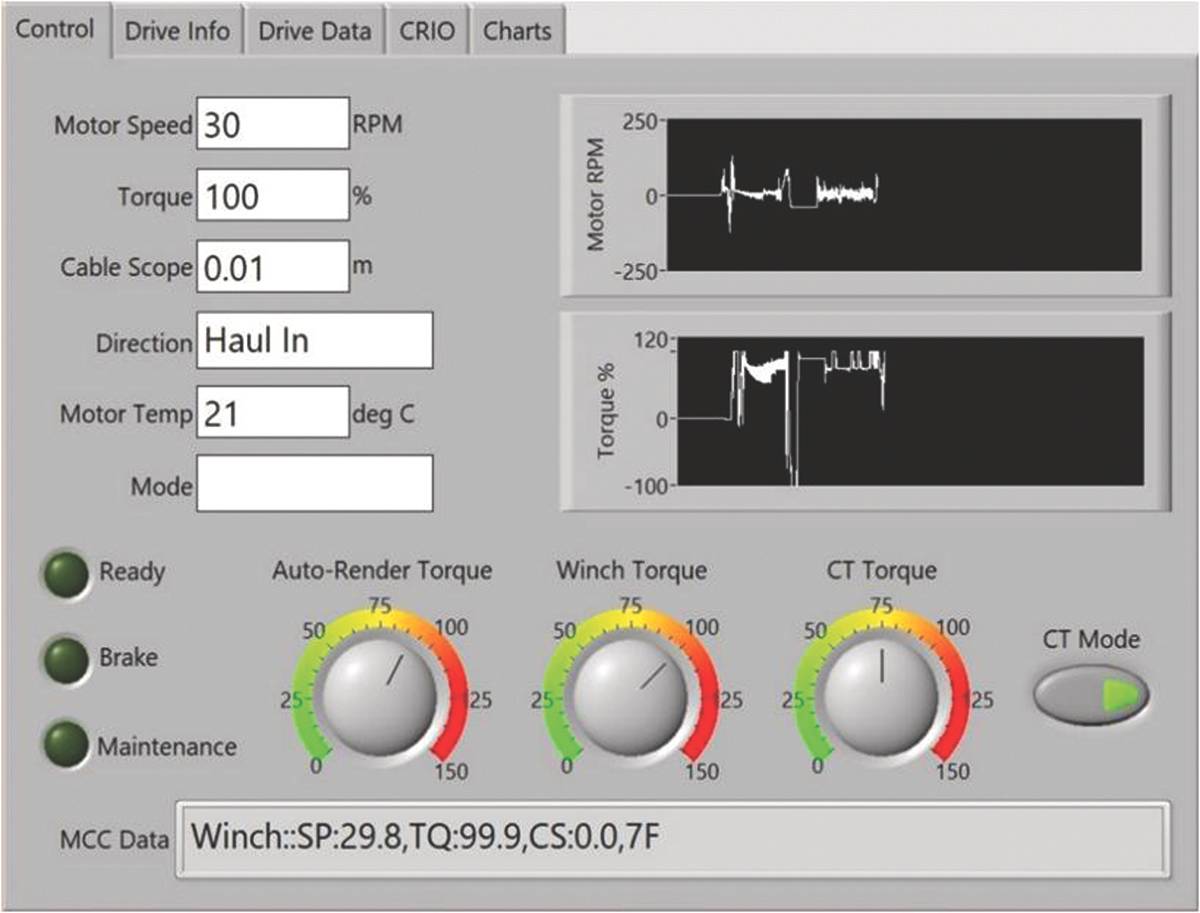
Task: Click the Motor Temp field
Action: [273, 412]
